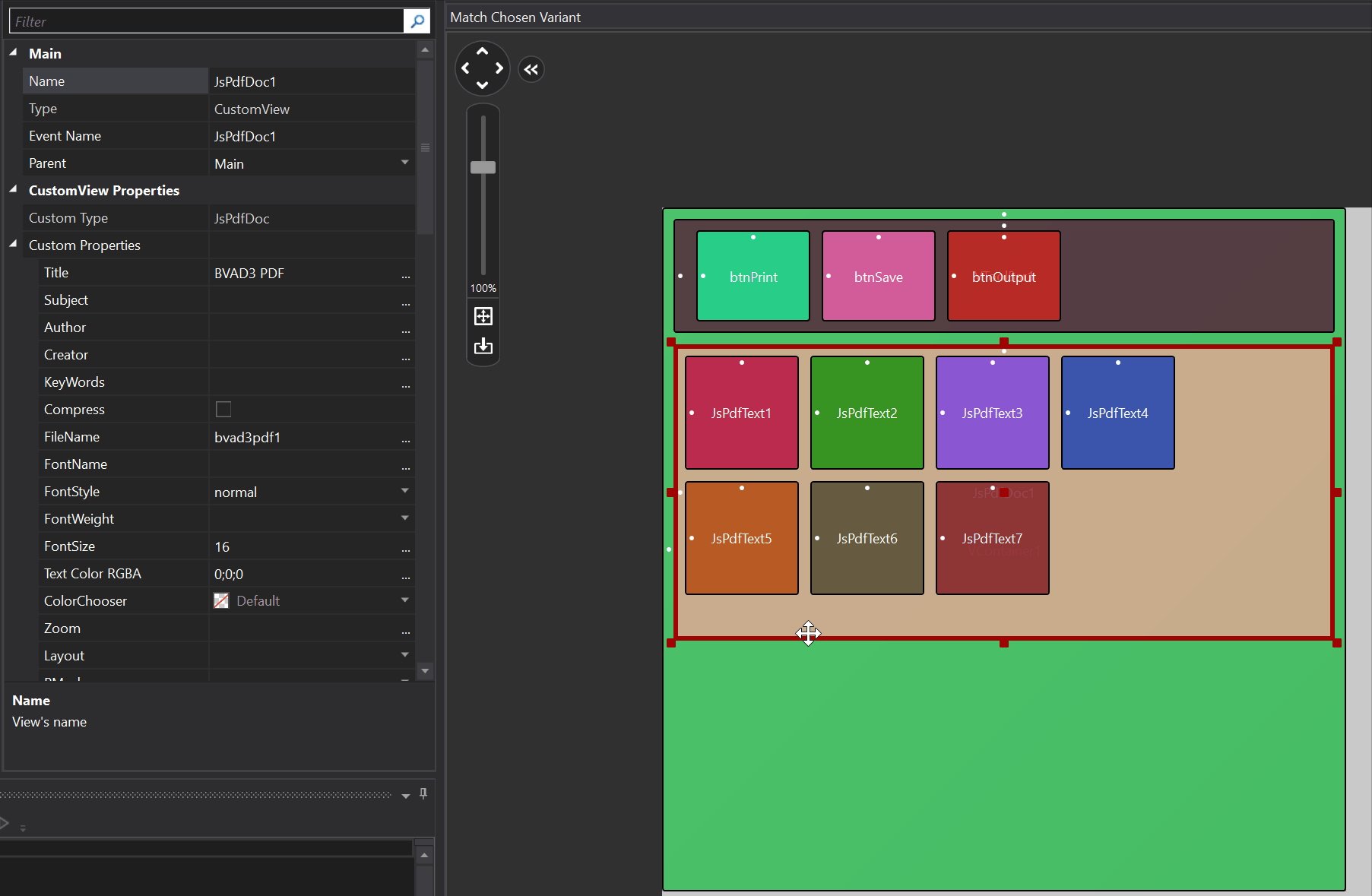
Task: Collapse the Custom Properties section
Action: [x=13, y=244]
